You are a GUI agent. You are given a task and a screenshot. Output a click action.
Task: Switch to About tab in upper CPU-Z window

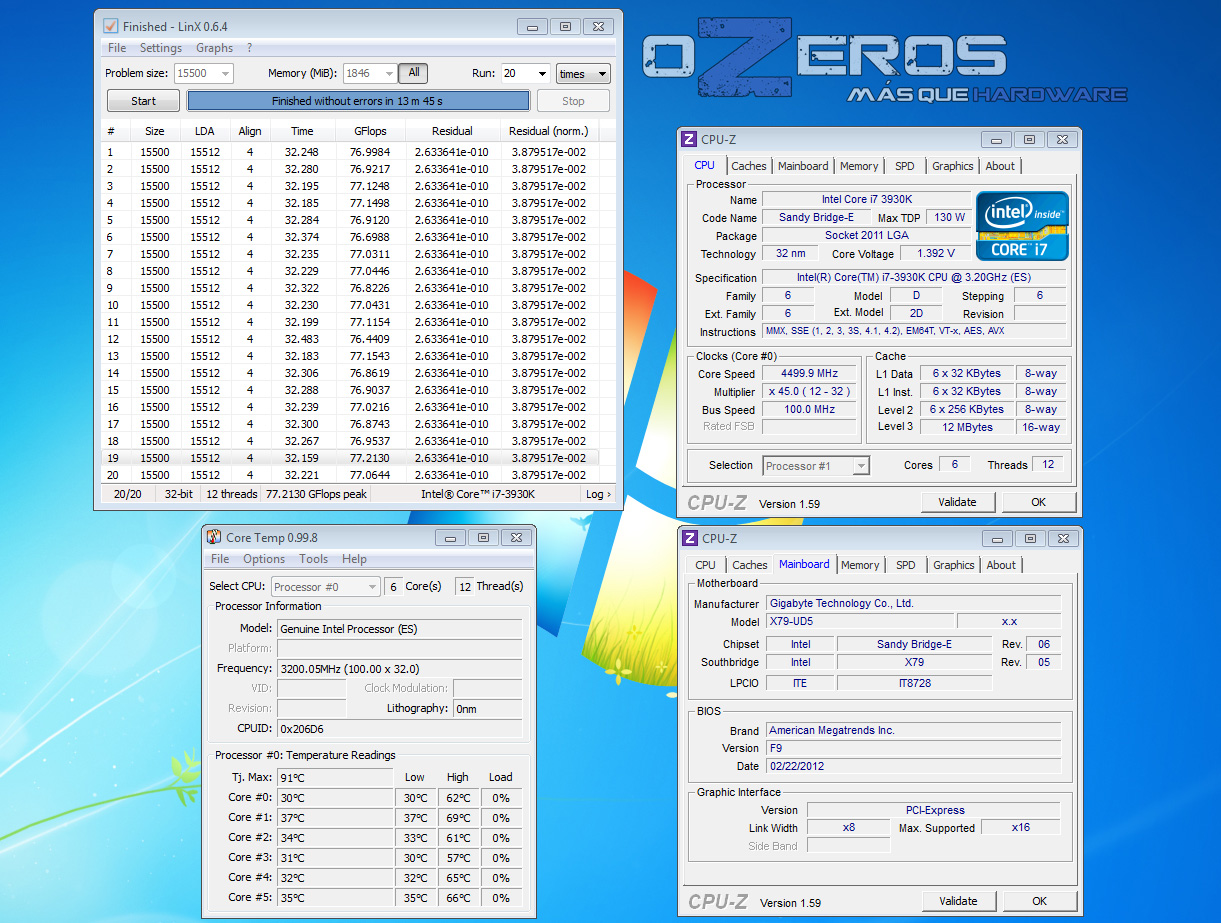[1000, 166]
